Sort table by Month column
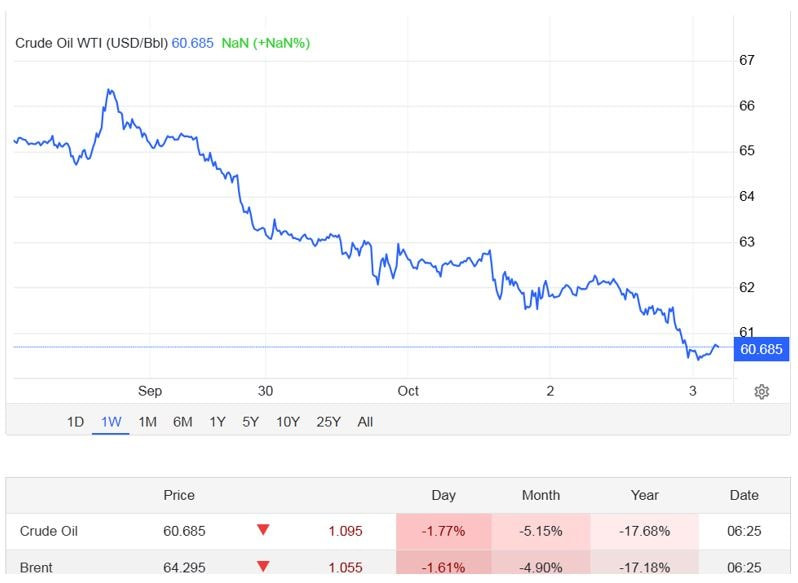Screen dimensions: 798x583 (540, 495)
